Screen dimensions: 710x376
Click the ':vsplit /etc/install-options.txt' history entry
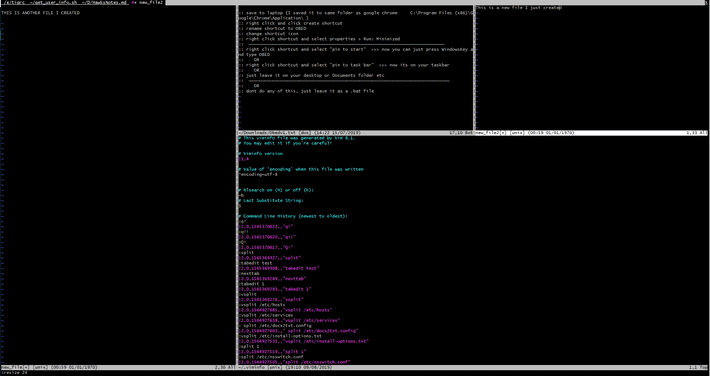(x=280, y=336)
